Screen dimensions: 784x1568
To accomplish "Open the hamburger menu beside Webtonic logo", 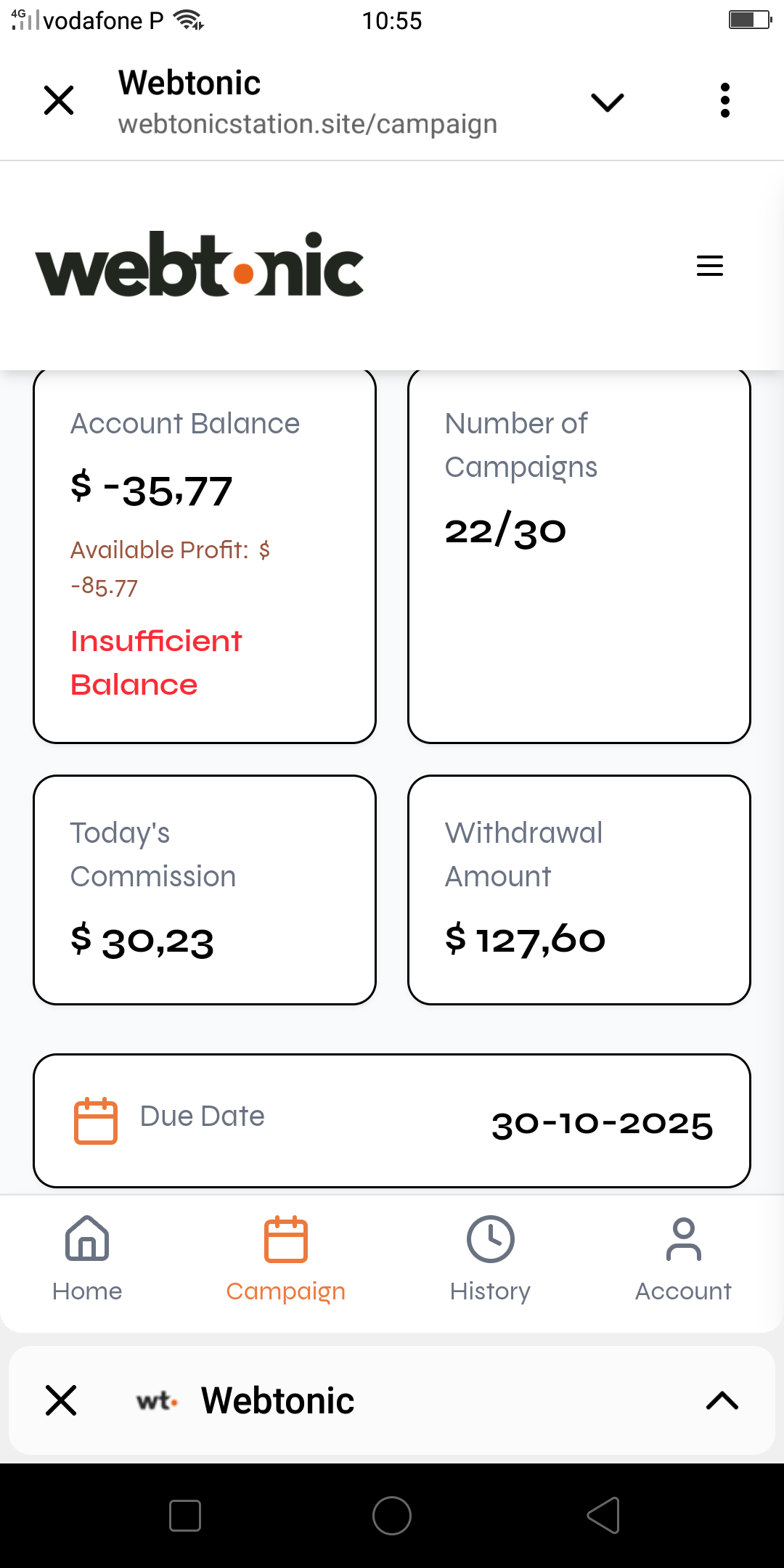I will [709, 266].
